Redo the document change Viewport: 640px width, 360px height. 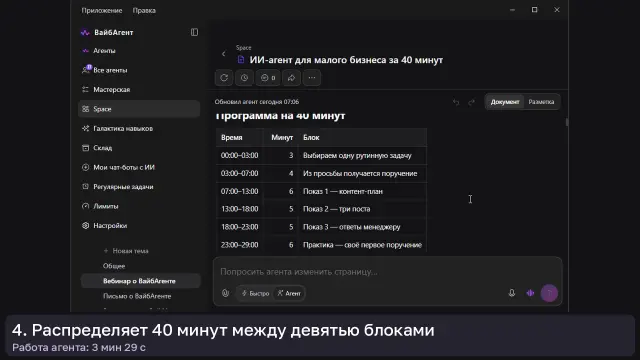coord(471,102)
